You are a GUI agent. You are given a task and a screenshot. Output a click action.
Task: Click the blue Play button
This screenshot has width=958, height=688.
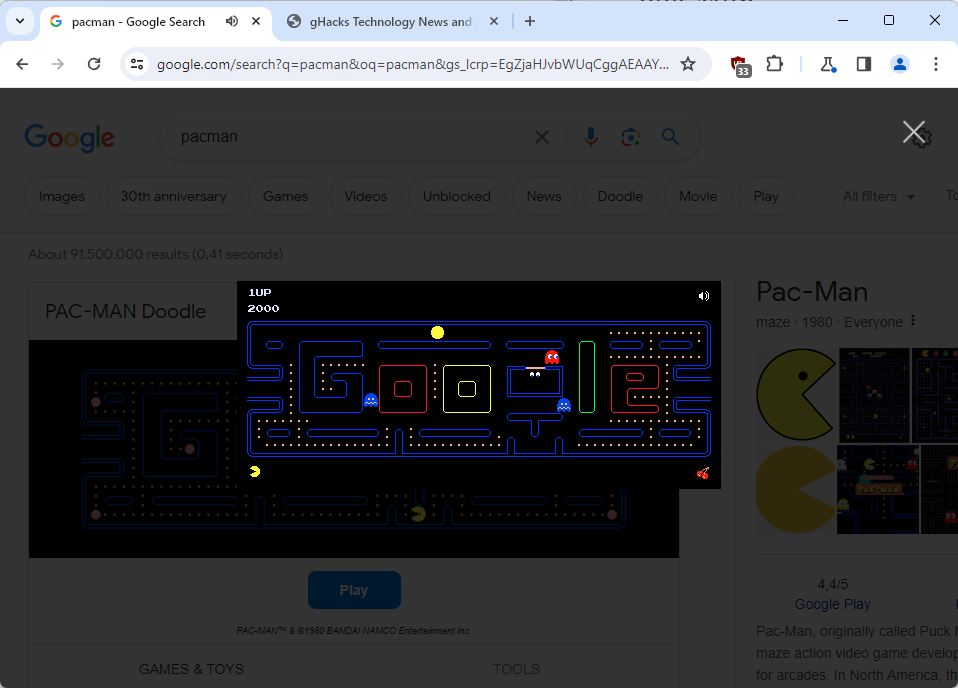354,590
